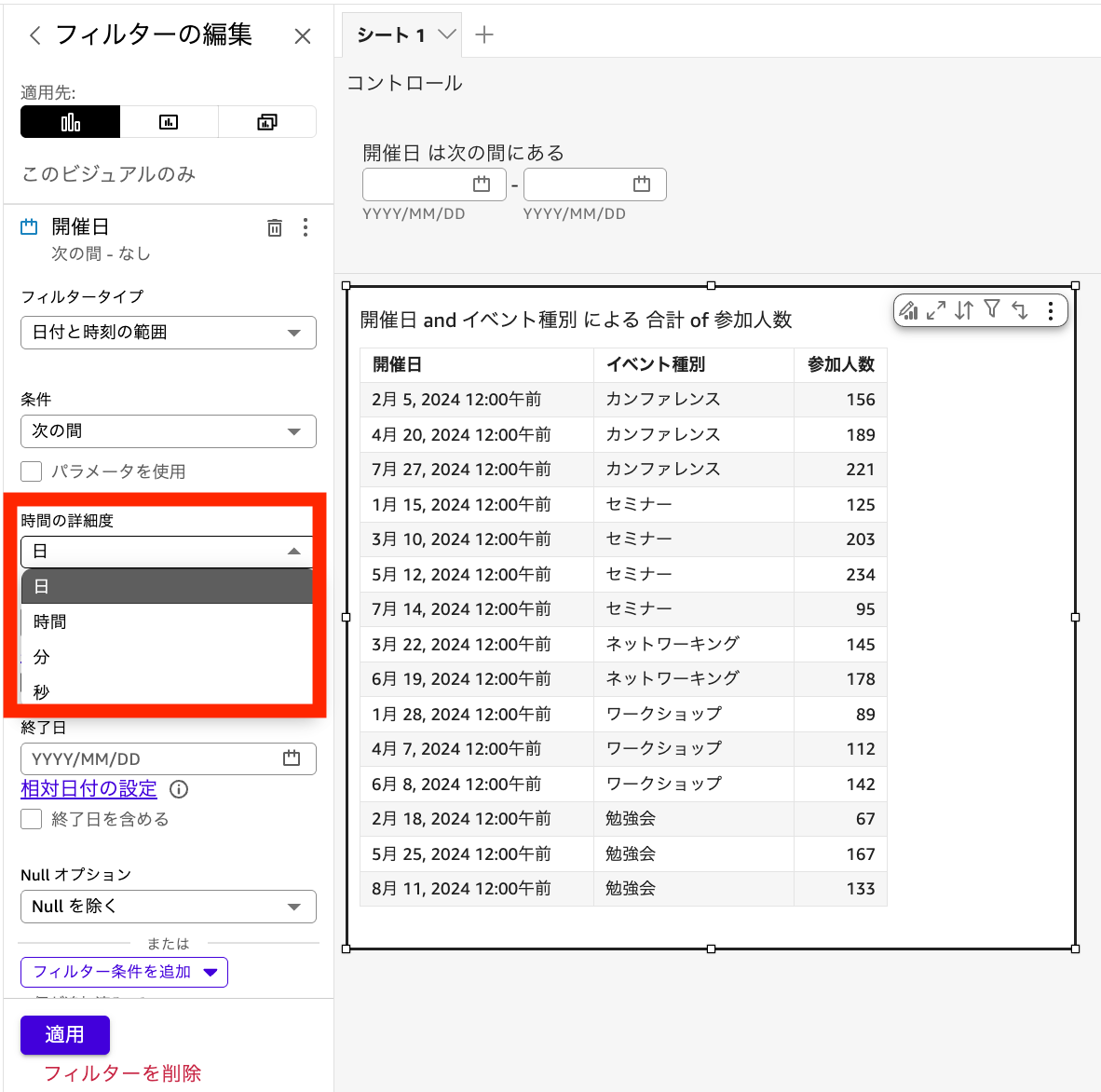Open the 条件 dropdown showing 次の間
The width and height of the screenshot is (1101, 1092).
tap(168, 430)
